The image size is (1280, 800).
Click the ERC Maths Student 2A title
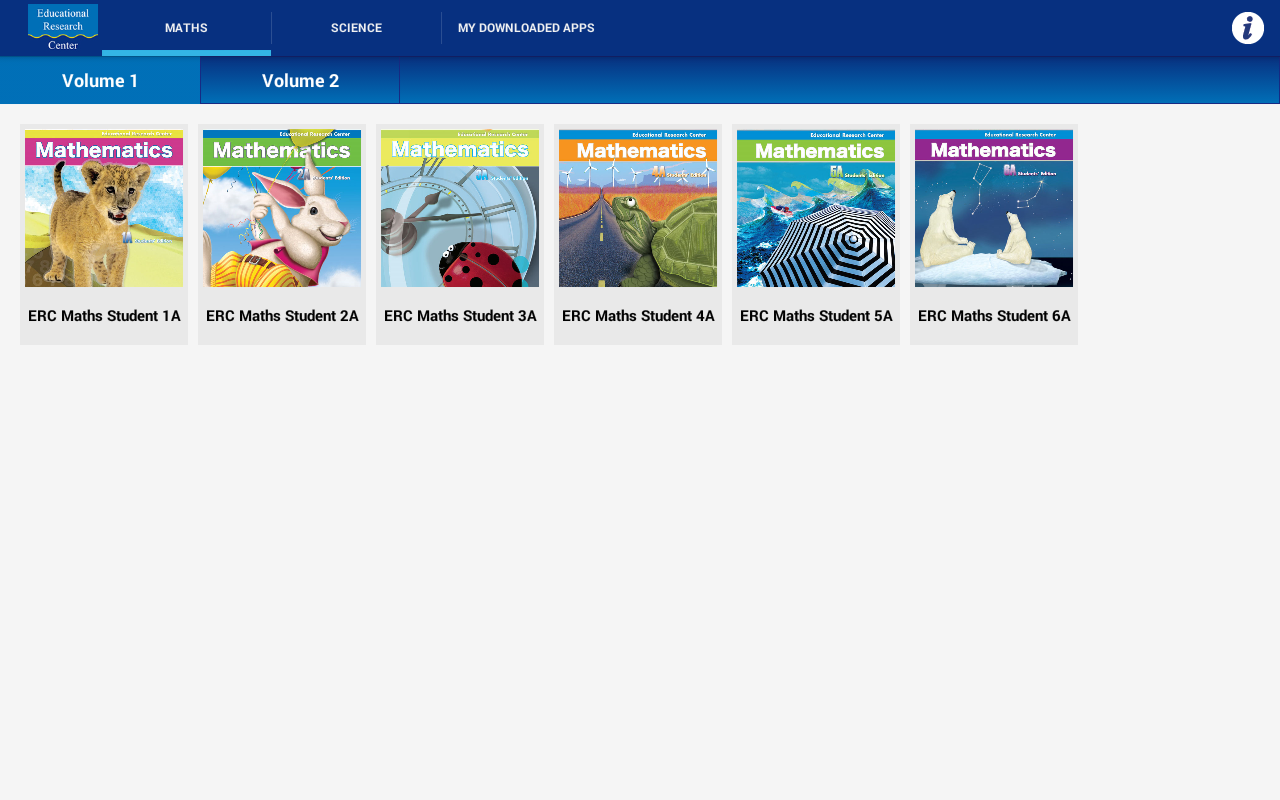pyautogui.click(x=282, y=316)
